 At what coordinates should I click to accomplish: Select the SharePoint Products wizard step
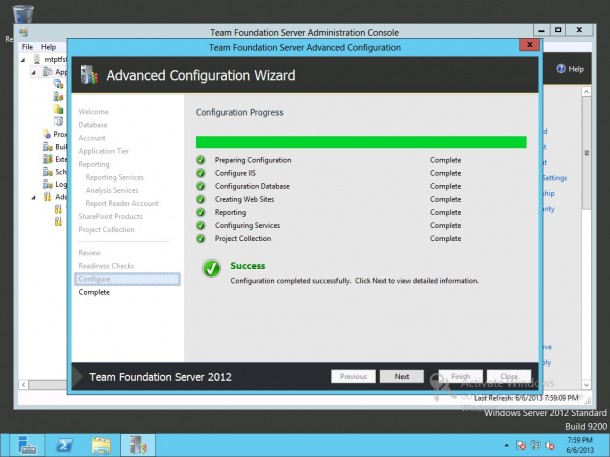tap(110, 216)
